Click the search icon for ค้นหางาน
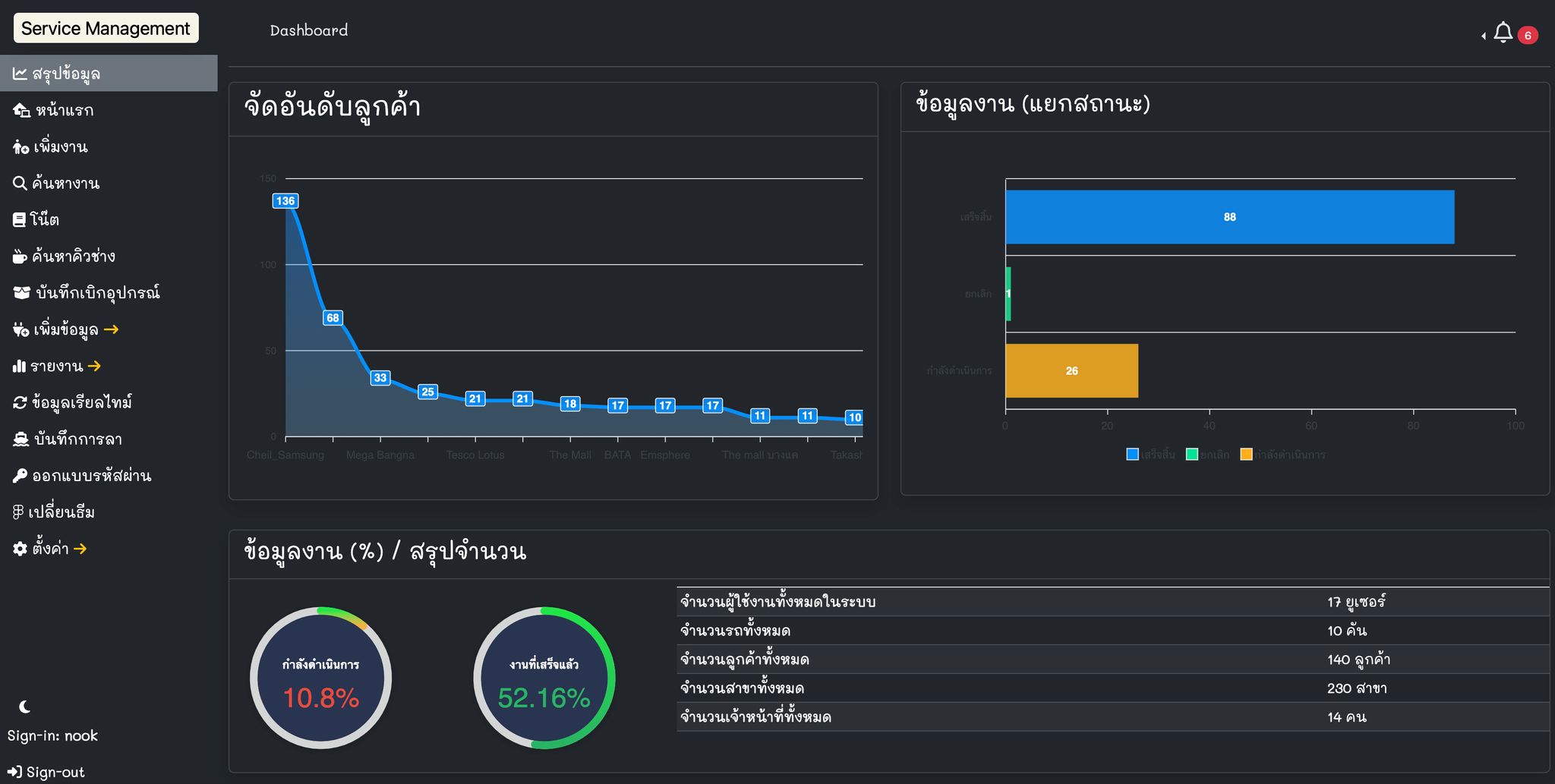Viewport: 1555px width, 784px height. (20, 183)
